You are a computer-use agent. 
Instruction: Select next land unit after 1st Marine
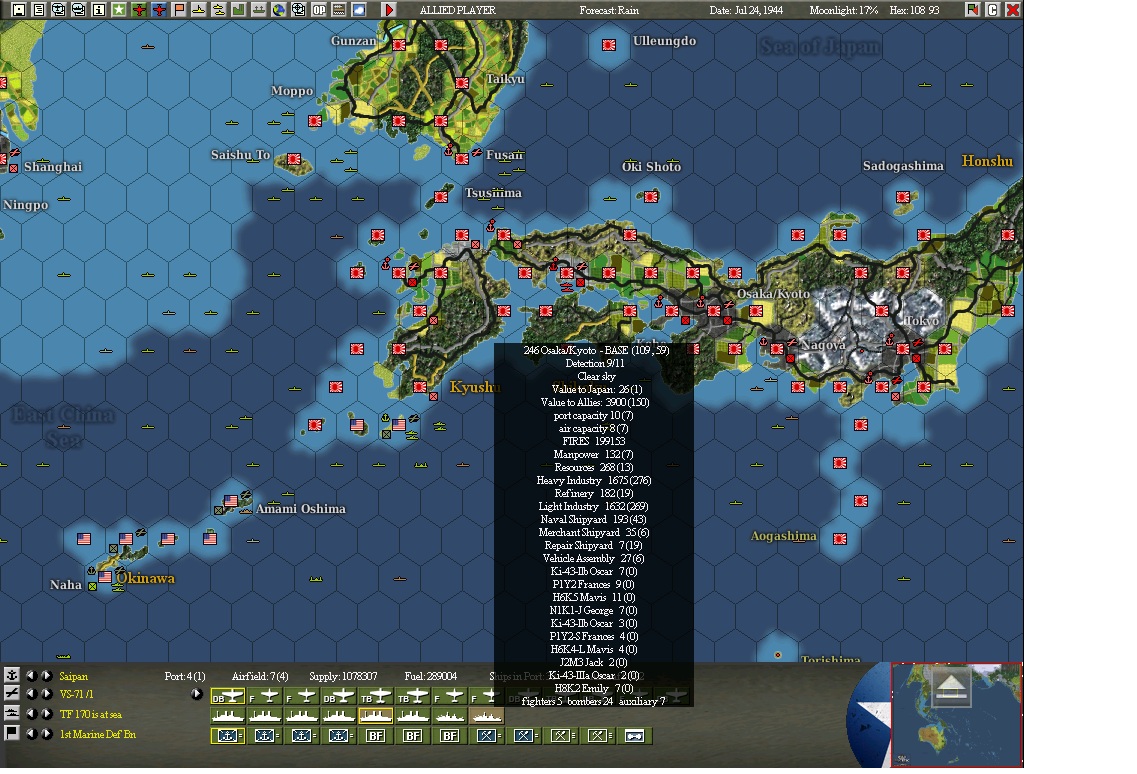[x=46, y=733]
